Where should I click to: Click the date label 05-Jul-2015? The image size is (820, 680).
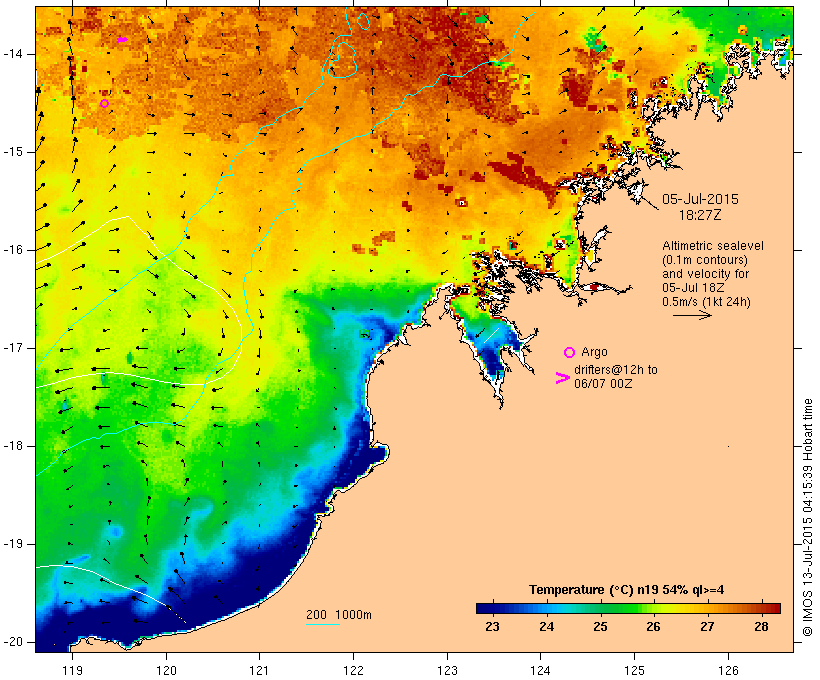click(700, 199)
